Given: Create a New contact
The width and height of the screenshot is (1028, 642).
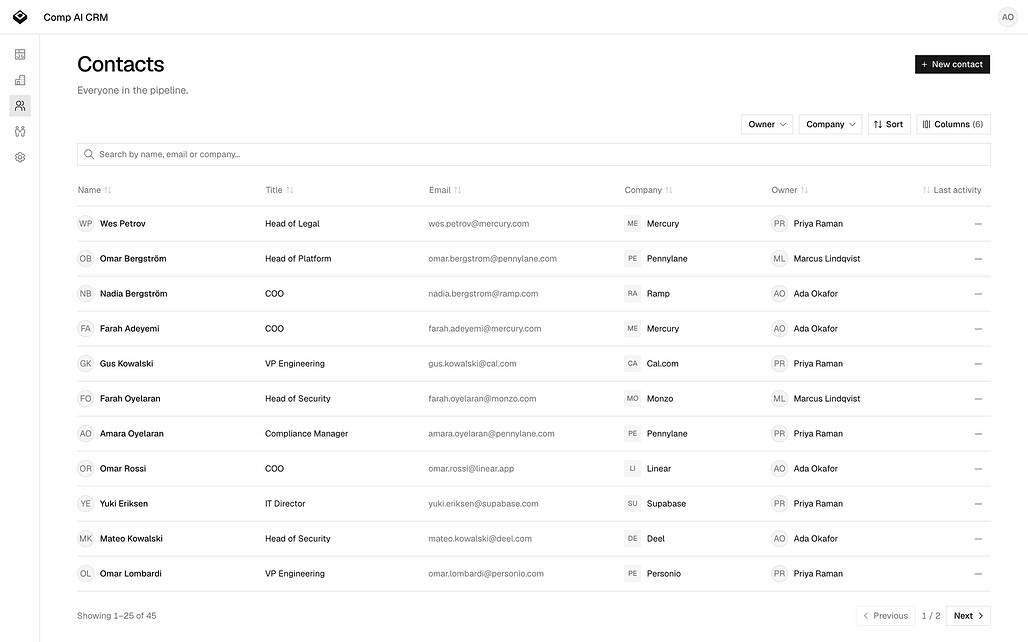Looking at the screenshot, I should [952, 64].
